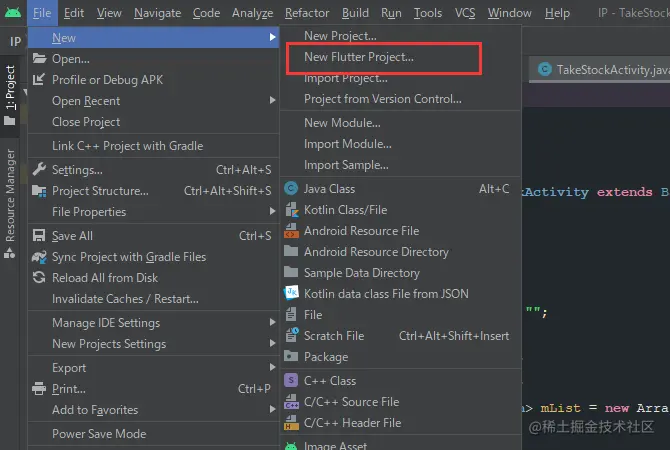670x450 pixels.
Task: Click the Kotlin data class JSON icon
Action: click(x=291, y=293)
